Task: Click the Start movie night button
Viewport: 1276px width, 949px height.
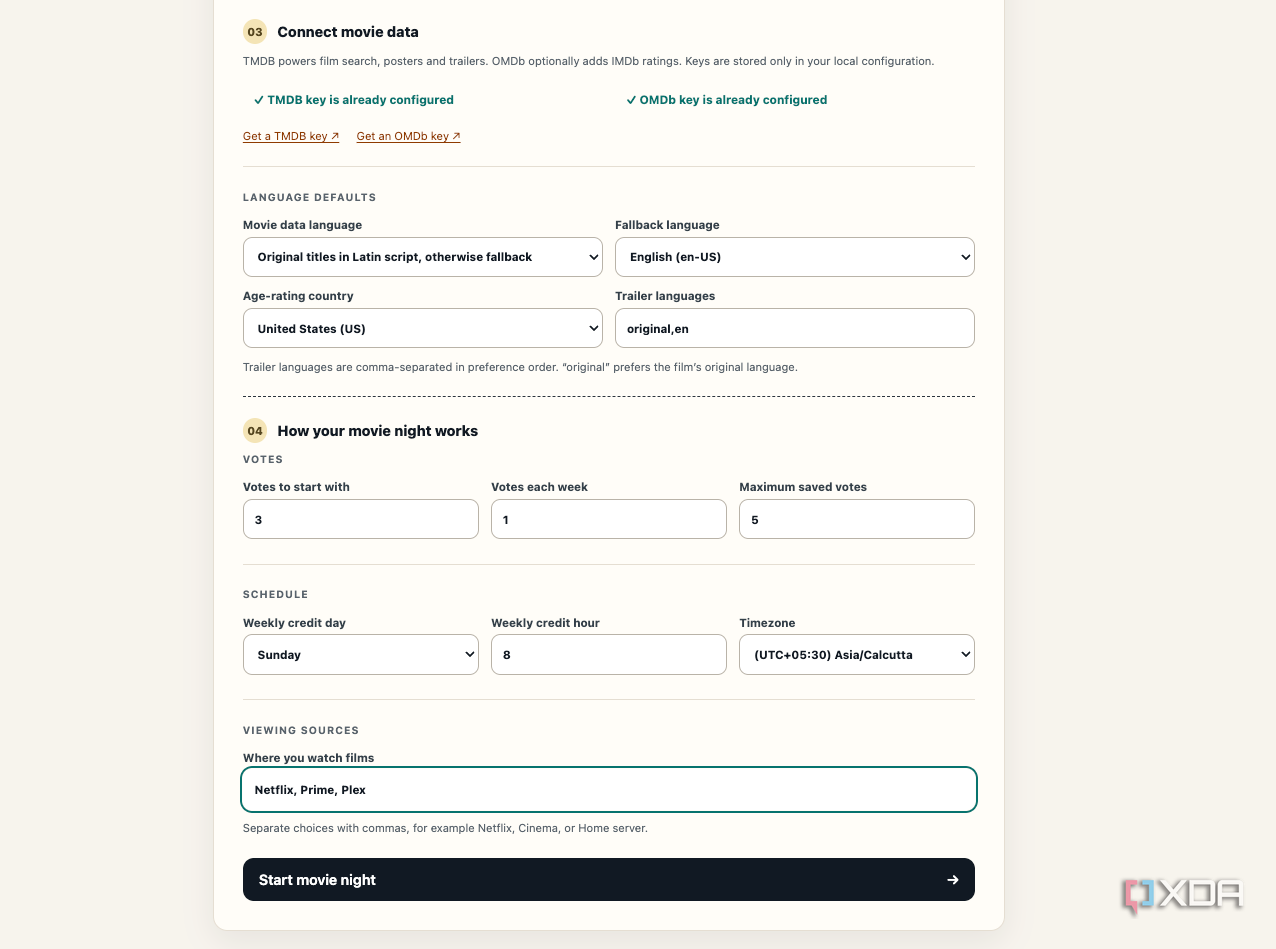Action: point(609,879)
